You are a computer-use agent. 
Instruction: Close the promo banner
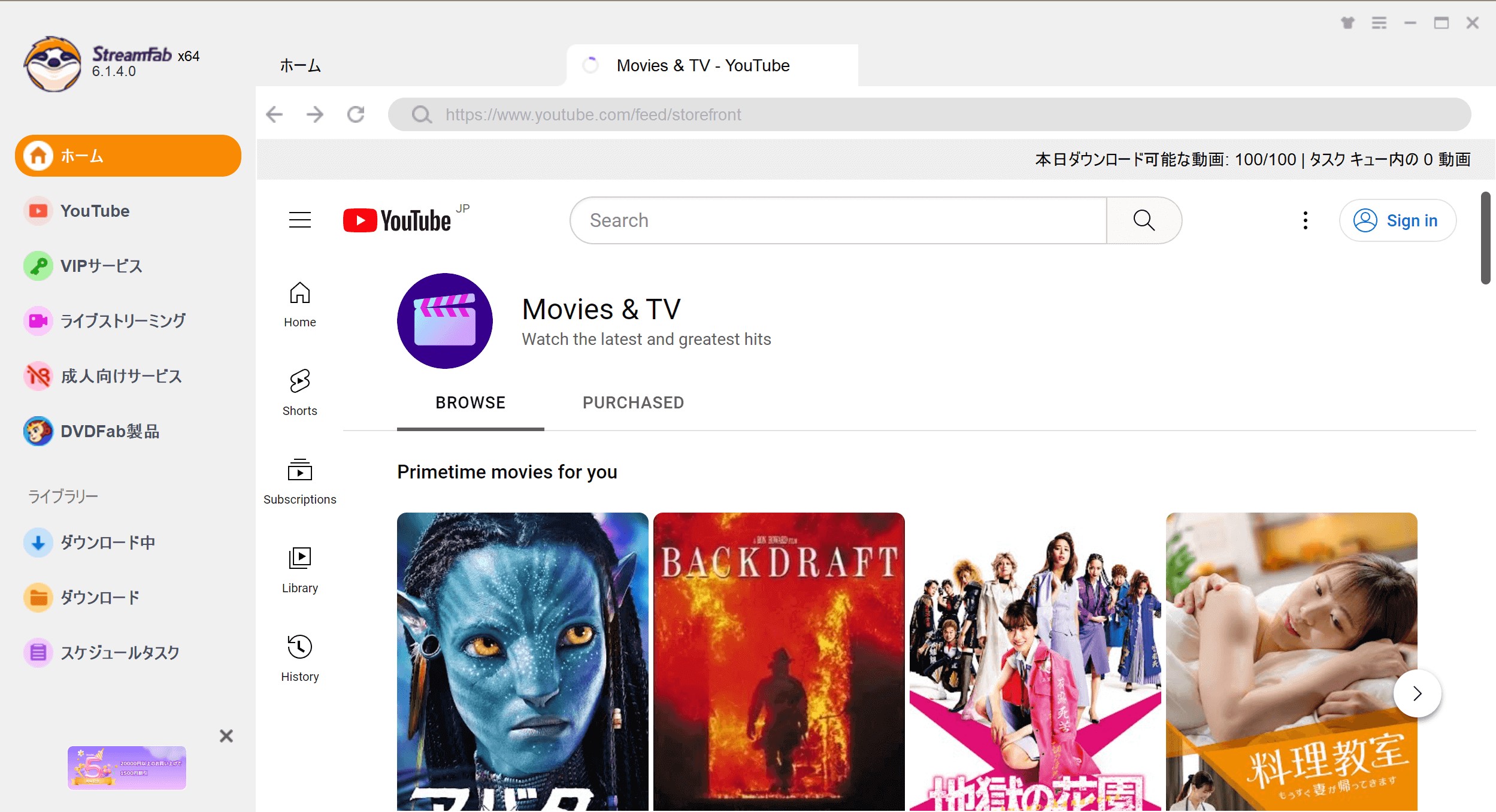(226, 736)
